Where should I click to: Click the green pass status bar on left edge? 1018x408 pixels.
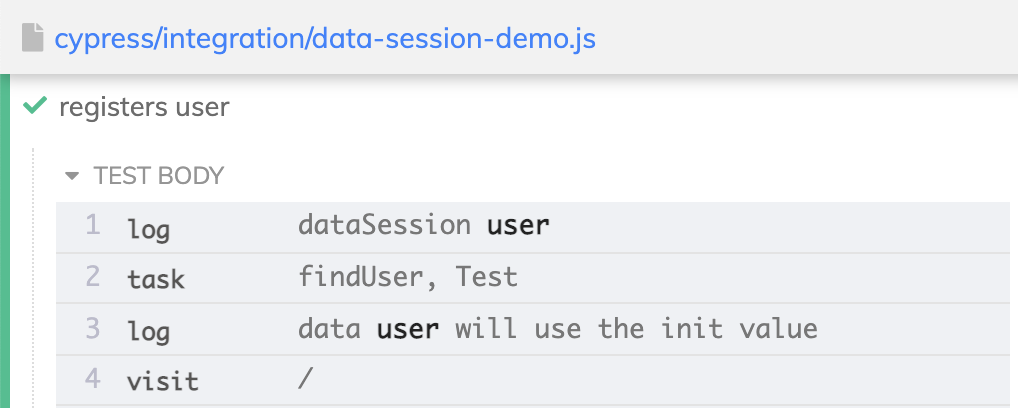(5, 241)
